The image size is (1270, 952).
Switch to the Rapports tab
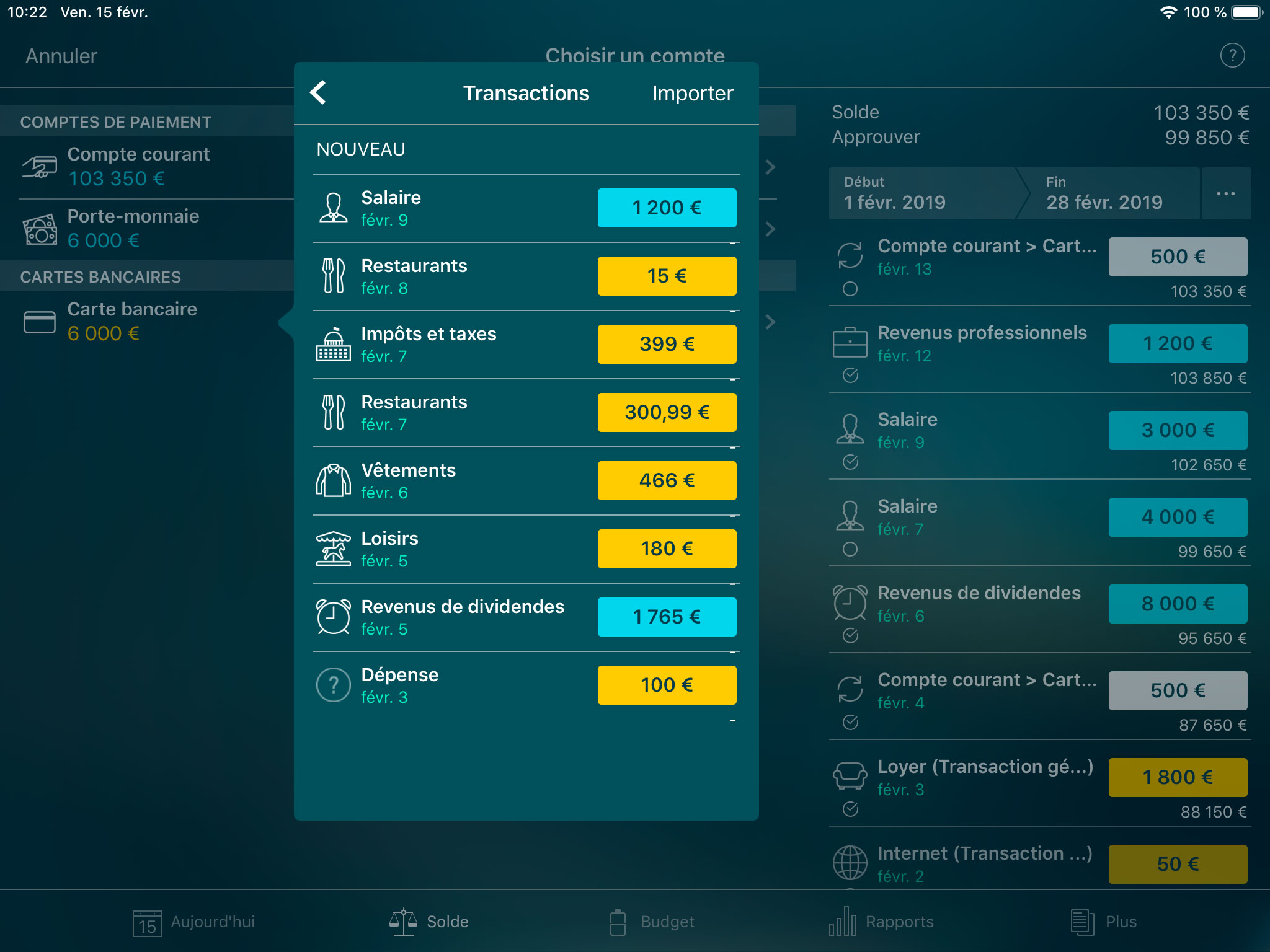point(884,922)
